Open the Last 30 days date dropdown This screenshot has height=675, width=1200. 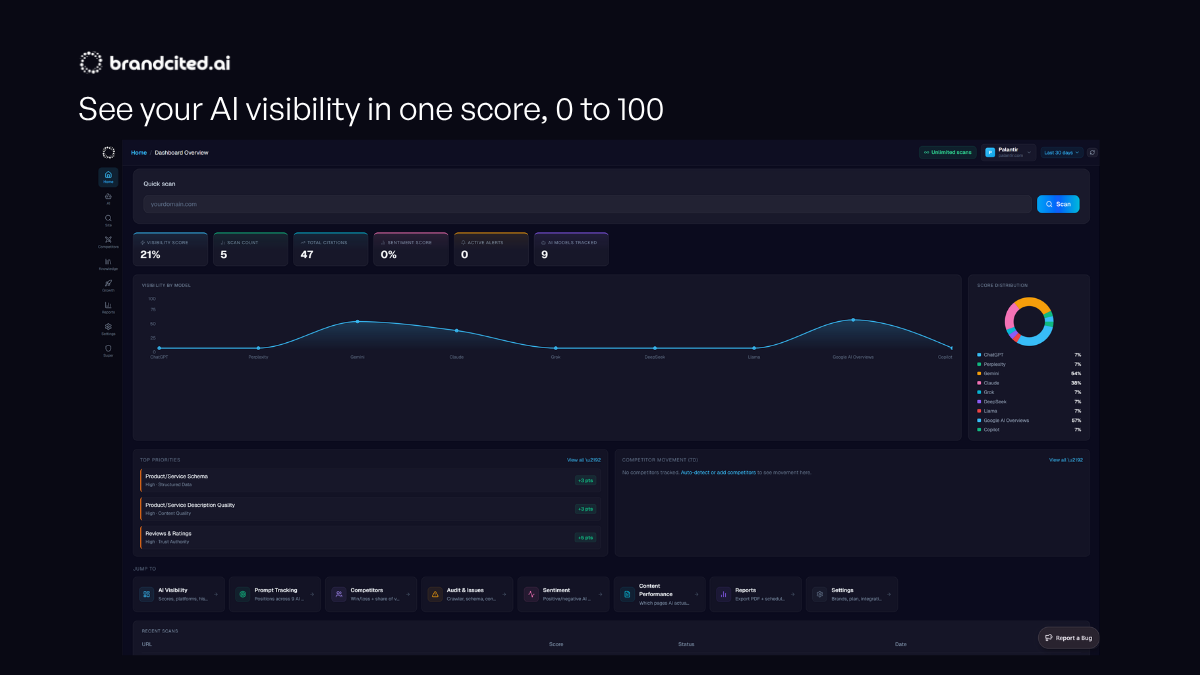point(1062,153)
